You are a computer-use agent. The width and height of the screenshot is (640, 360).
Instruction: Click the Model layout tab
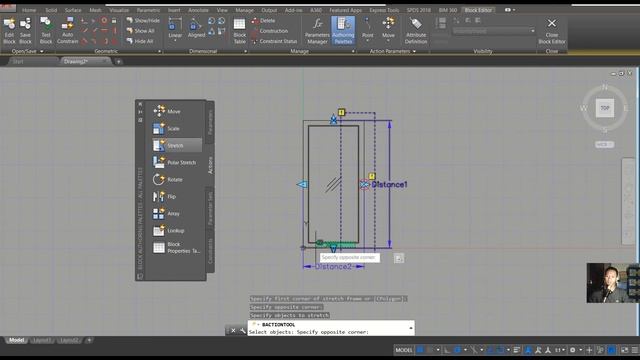click(x=16, y=340)
